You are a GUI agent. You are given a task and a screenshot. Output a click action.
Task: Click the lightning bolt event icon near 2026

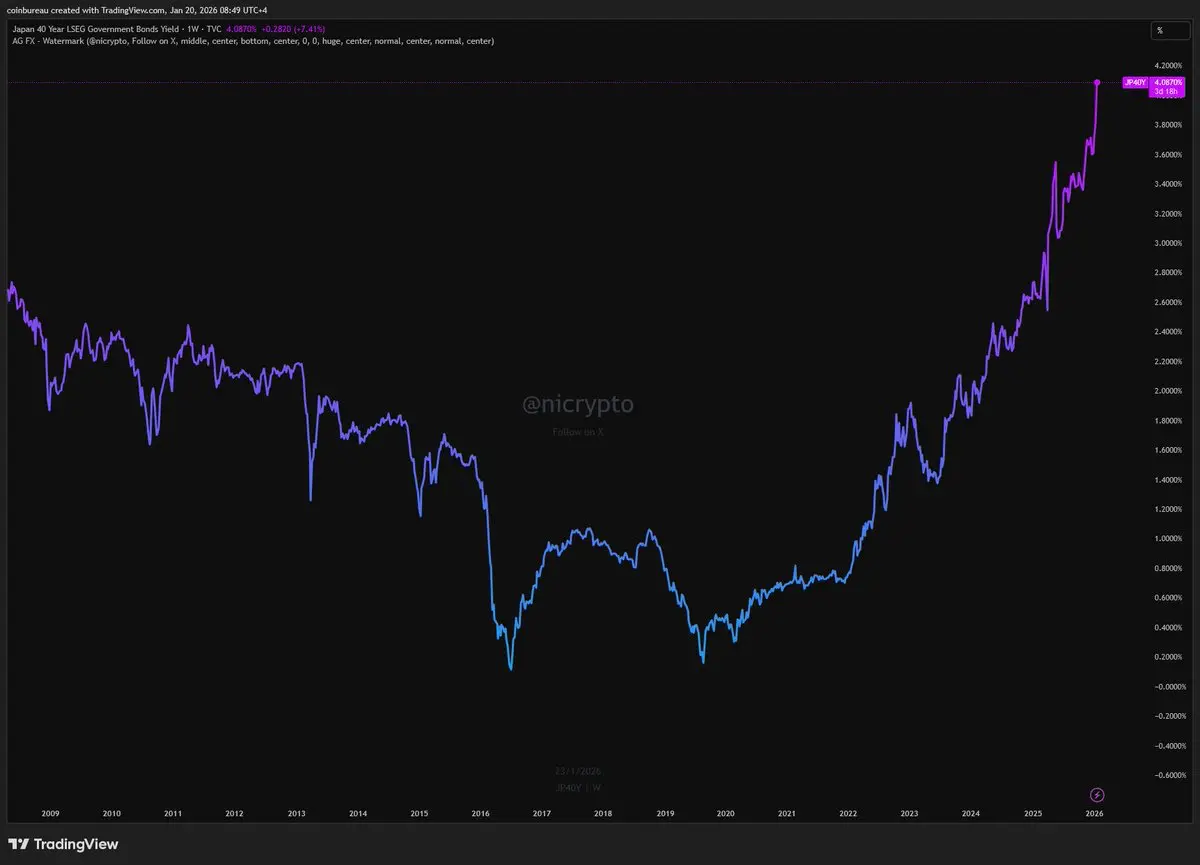coord(1097,795)
